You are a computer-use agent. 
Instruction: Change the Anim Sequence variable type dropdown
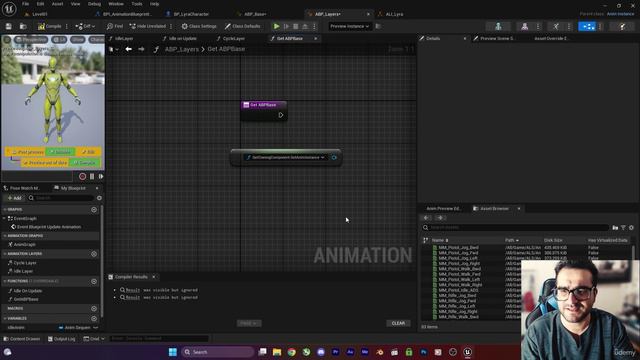click(x=78, y=327)
